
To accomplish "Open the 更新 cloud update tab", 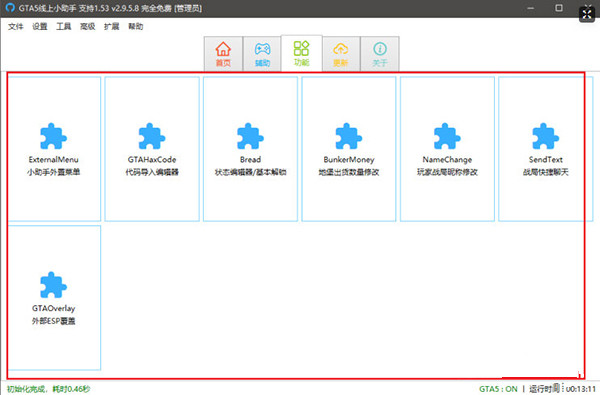I will (341, 54).
